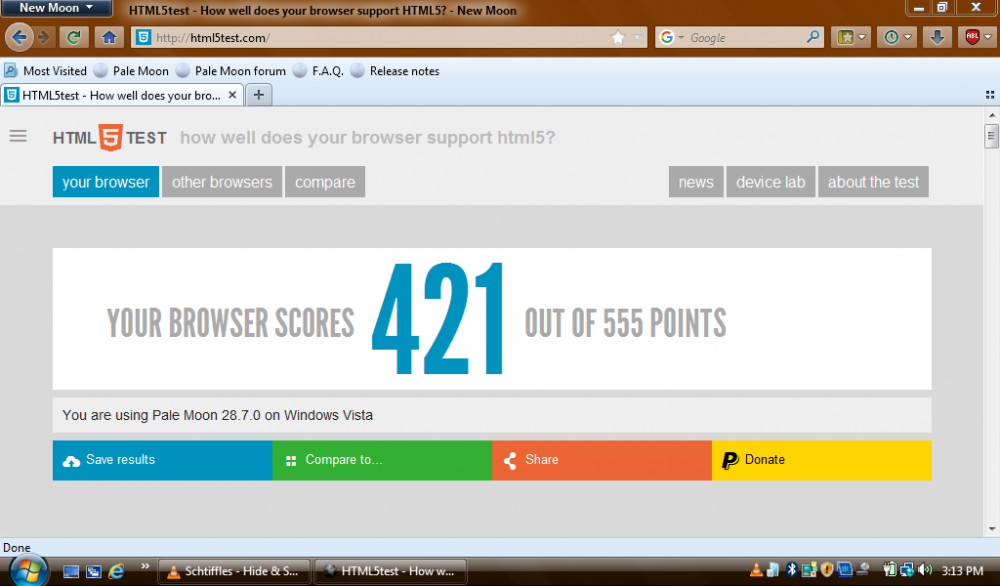Click the Downloads arrow icon
This screenshot has width=1000, height=586.
click(937, 36)
